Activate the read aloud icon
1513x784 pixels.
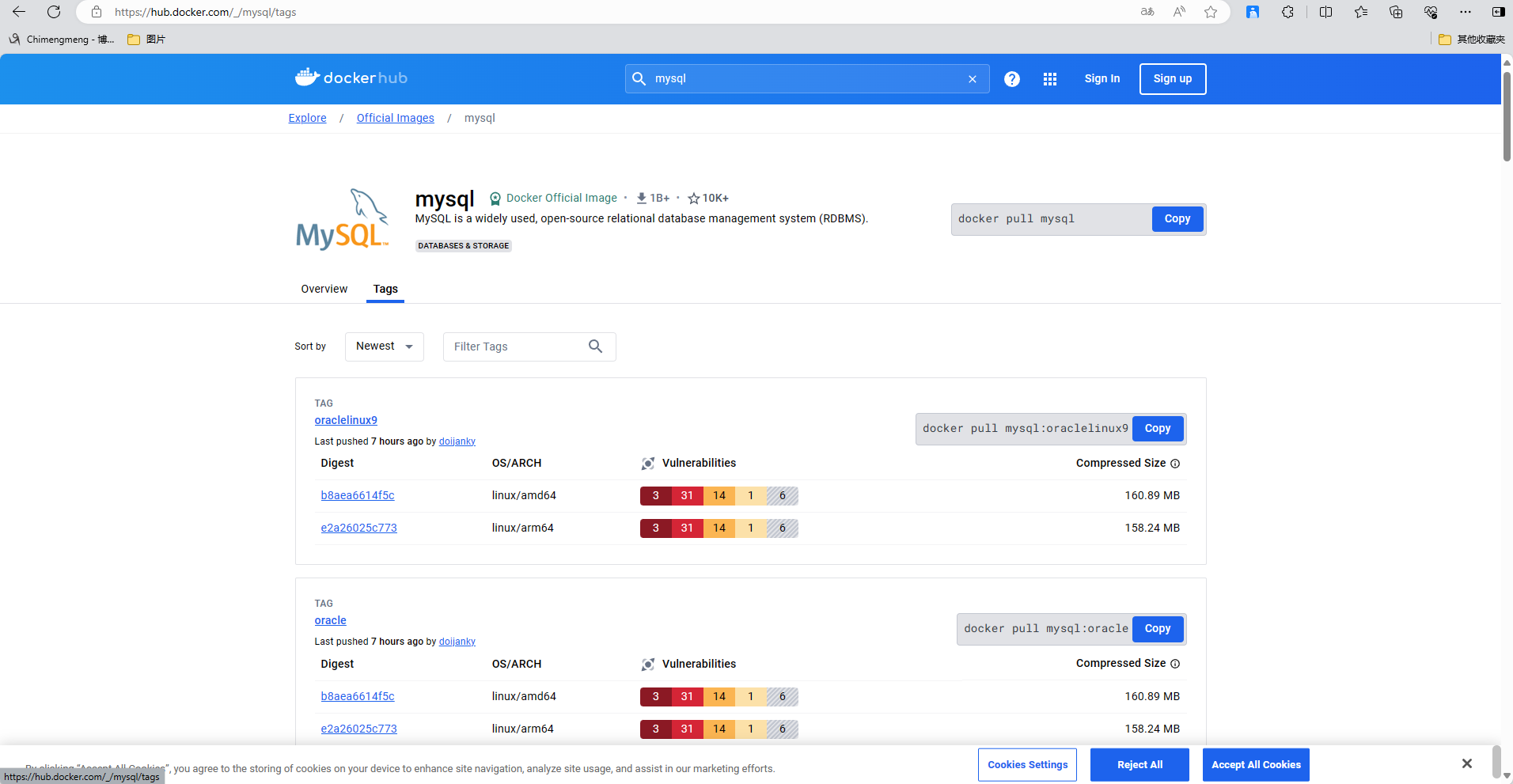coord(1179,12)
